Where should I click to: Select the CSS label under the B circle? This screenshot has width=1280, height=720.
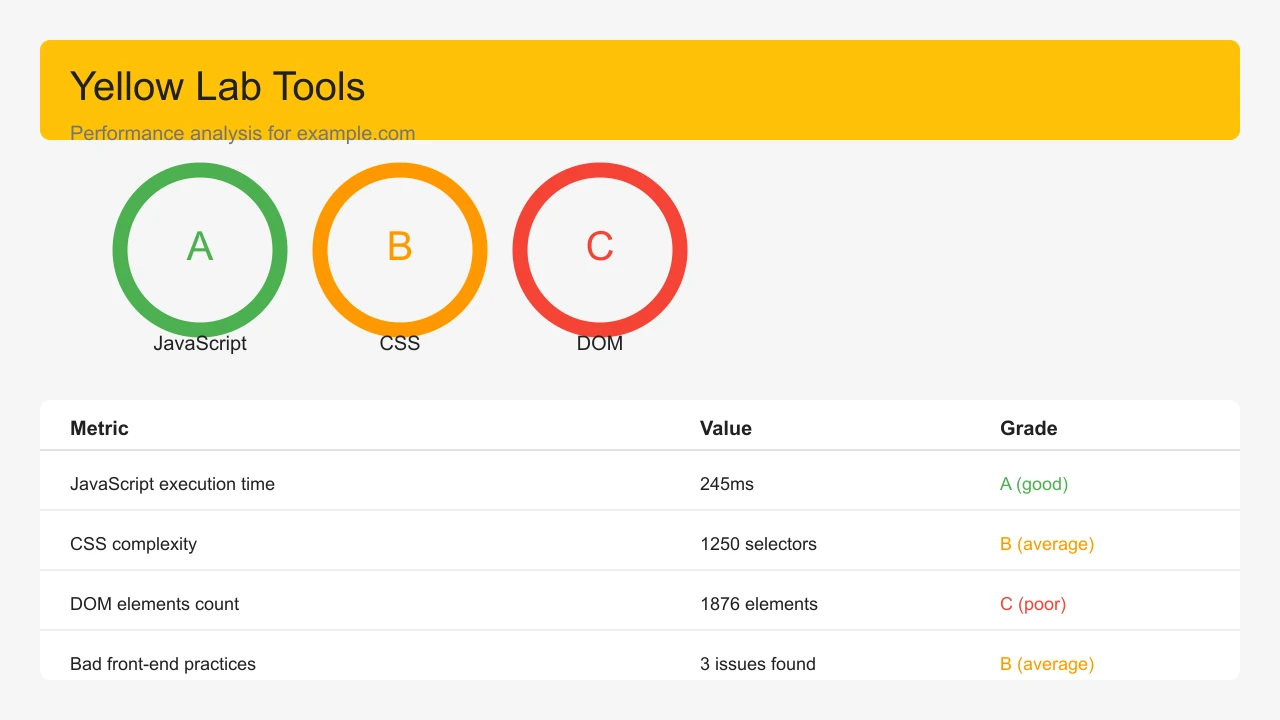(400, 343)
